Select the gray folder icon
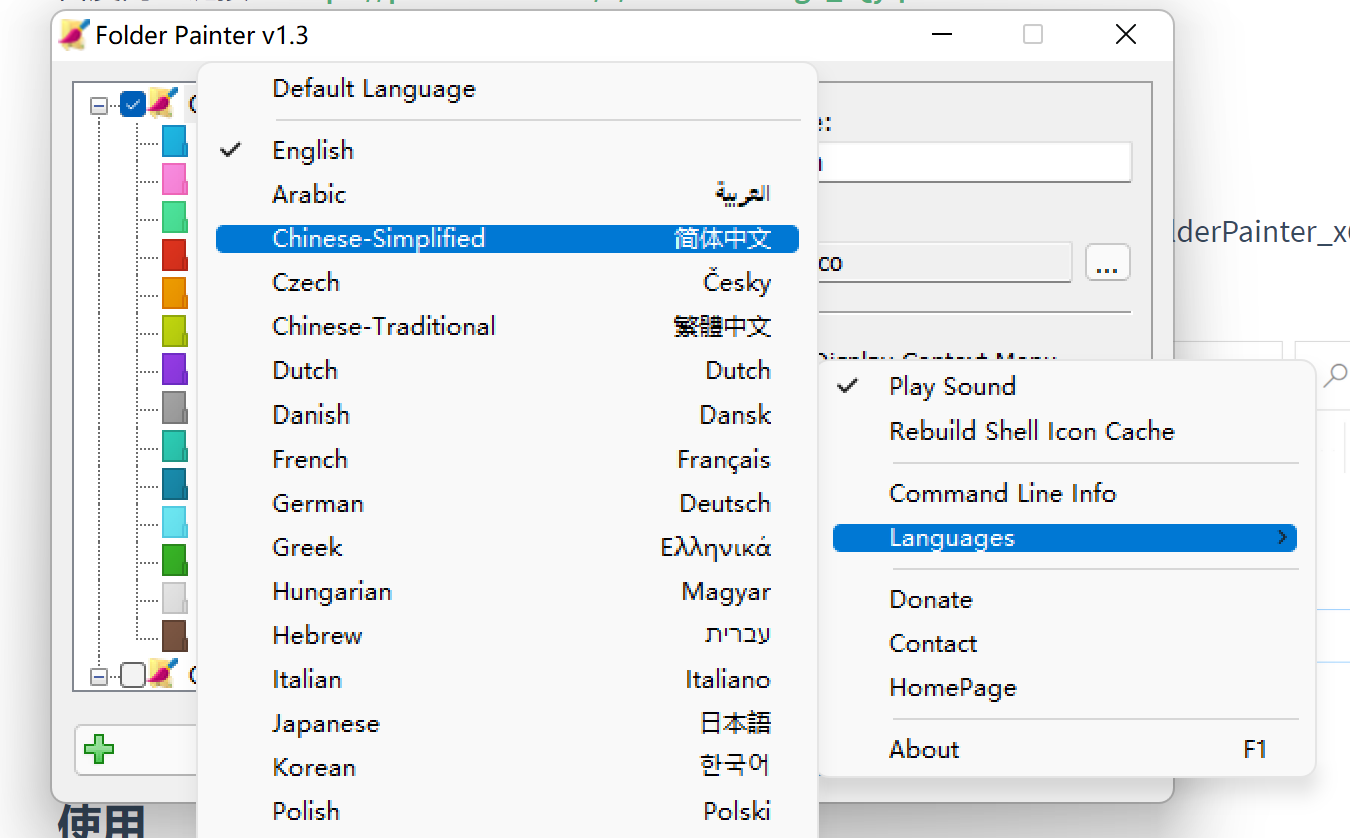1350x838 pixels. [x=174, y=407]
